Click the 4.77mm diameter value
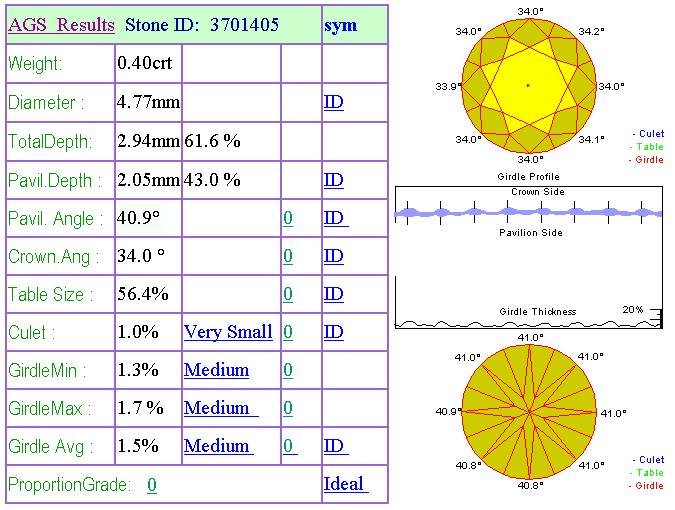The height and width of the screenshot is (510, 675). (x=149, y=102)
